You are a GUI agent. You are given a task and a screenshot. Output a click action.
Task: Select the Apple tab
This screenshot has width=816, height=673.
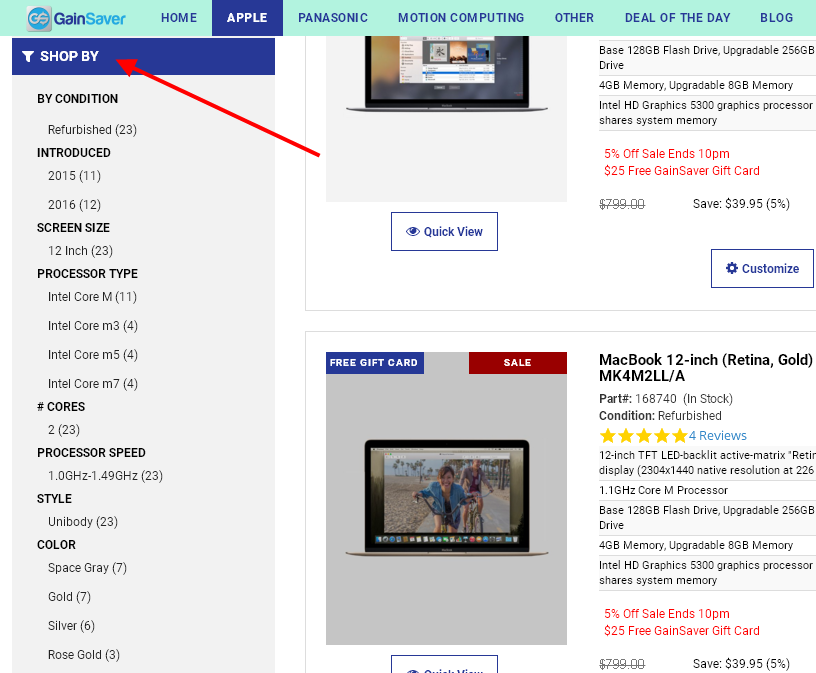click(x=247, y=18)
